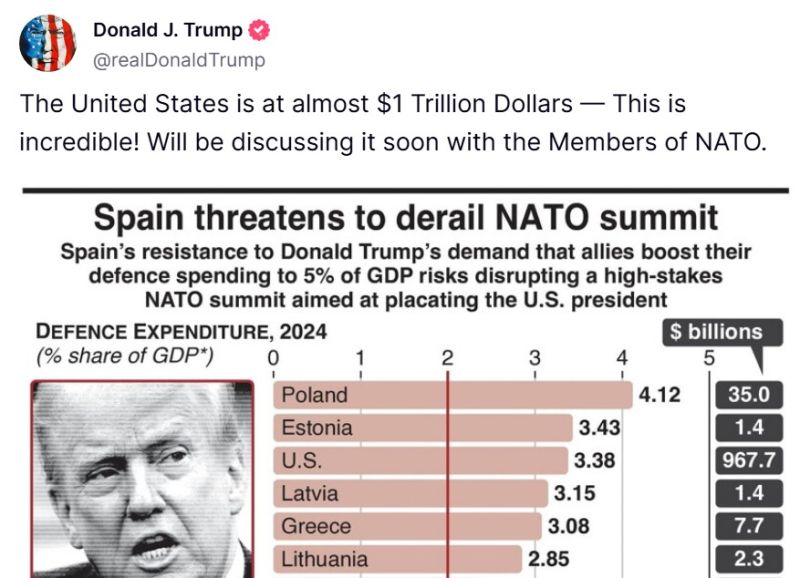Open Donald J. Trump's profile avatar
The width and height of the screenshot is (800, 578).
tap(47, 43)
